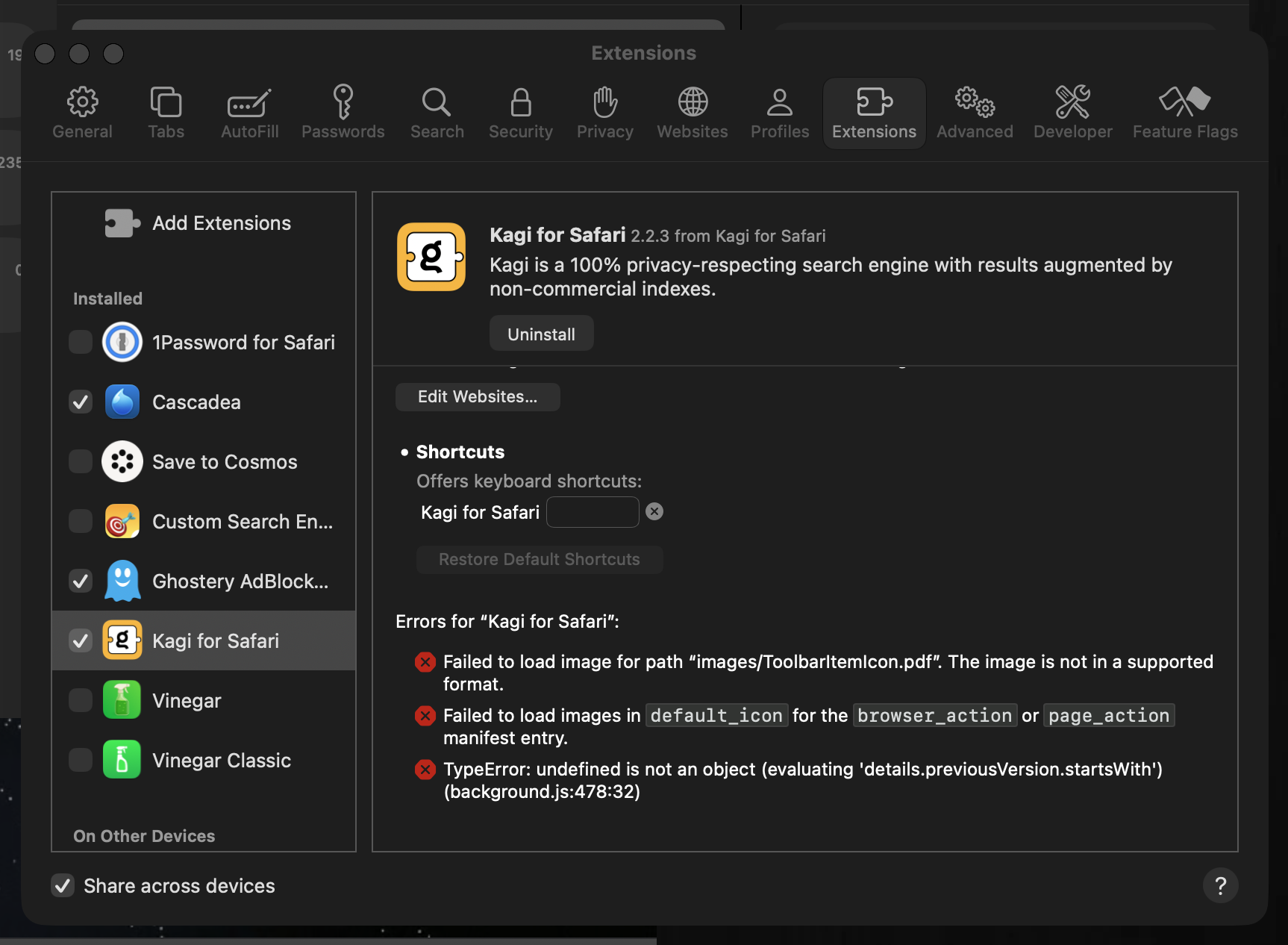Open the Profiles settings tab
The height and width of the screenshot is (945, 1288).
pyautogui.click(x=780, y=113)
